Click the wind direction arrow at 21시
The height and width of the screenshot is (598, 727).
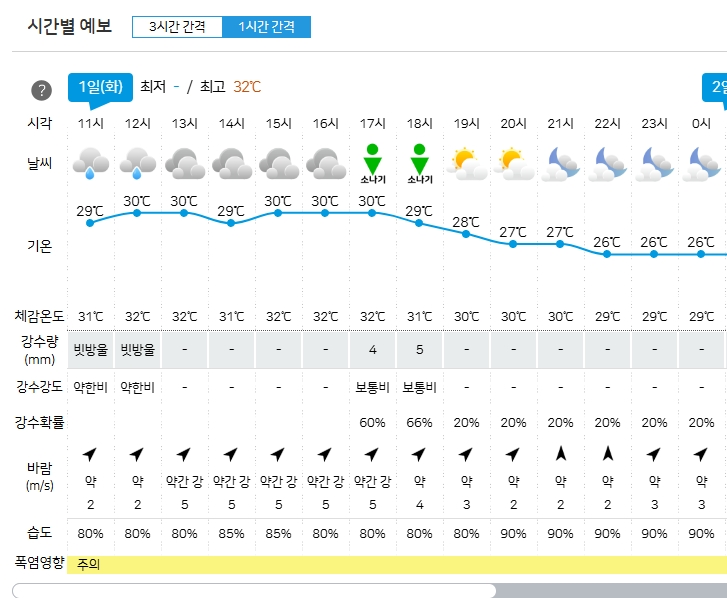560,454
